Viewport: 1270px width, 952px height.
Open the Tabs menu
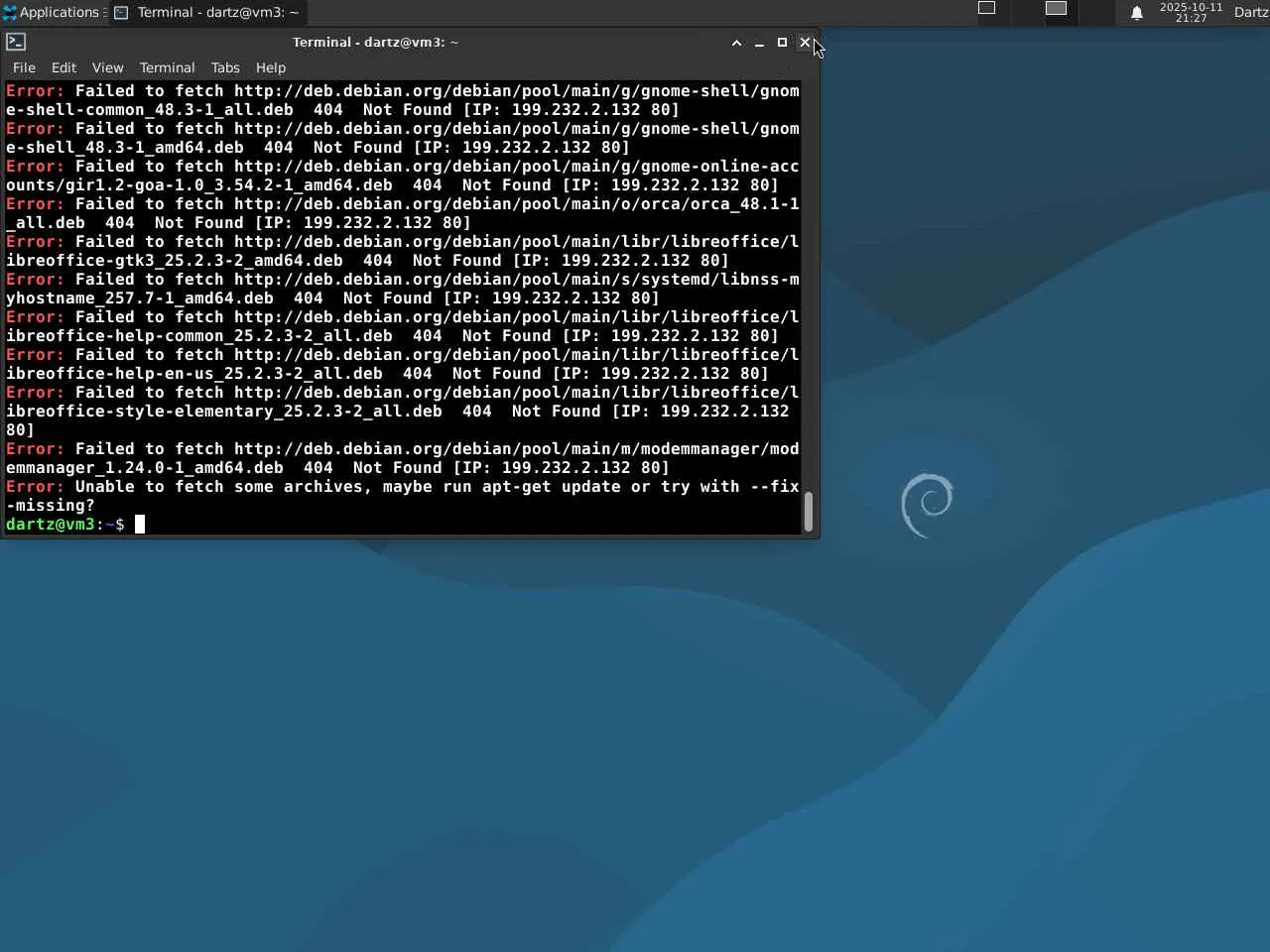pyautogui.click(x=225, y=67)
